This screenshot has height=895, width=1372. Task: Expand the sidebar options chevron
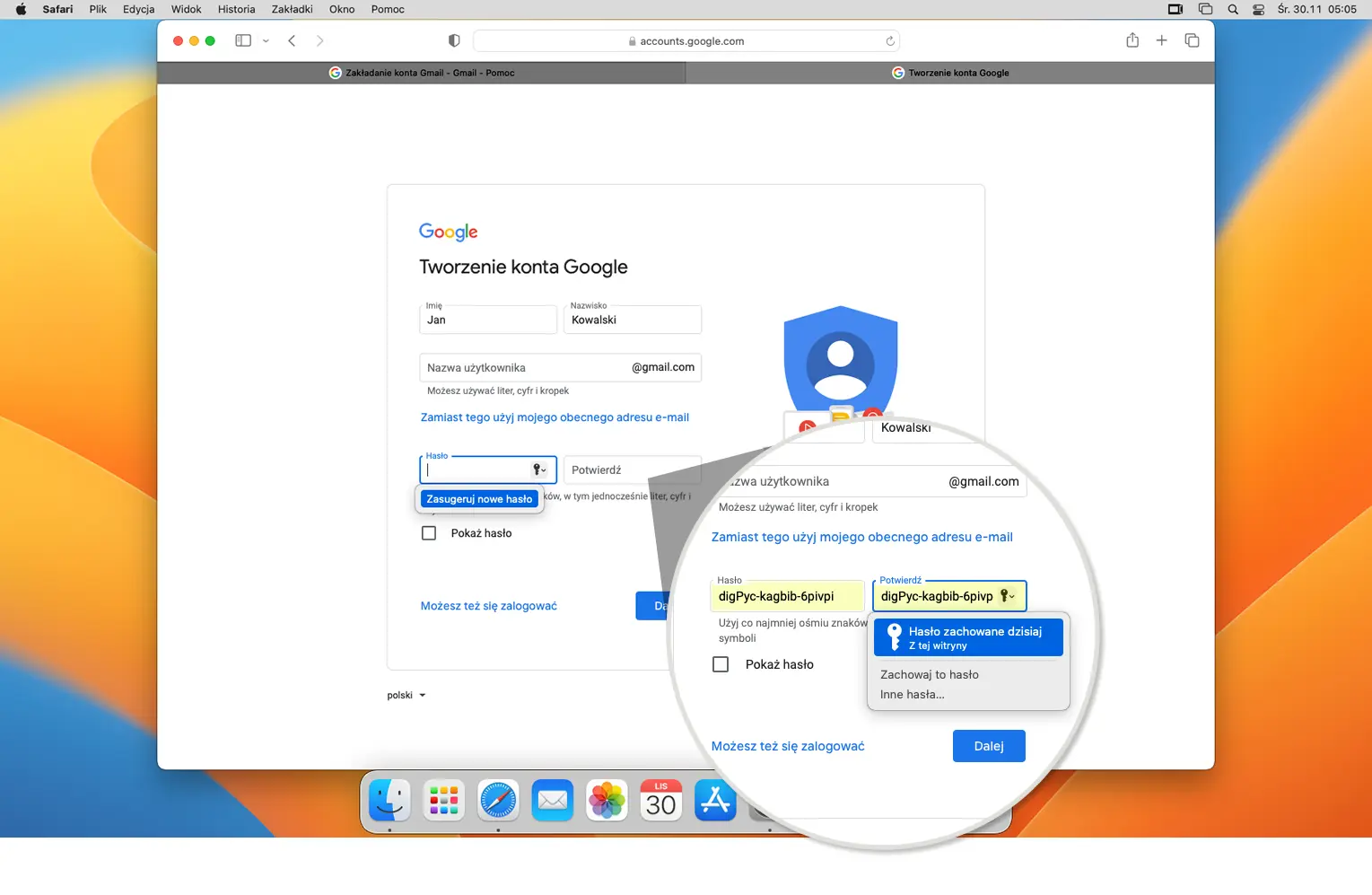click(266, 40)
